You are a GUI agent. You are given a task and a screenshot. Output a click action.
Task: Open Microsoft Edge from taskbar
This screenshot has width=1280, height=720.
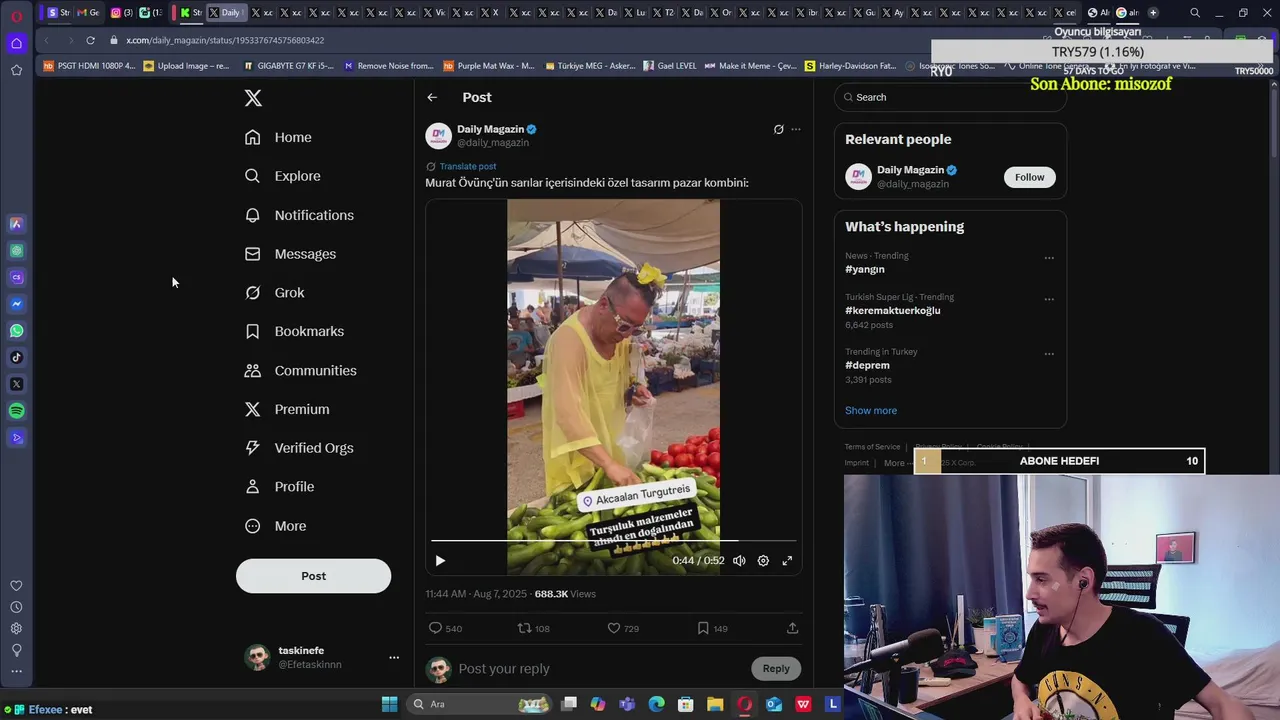click(656, 704)
